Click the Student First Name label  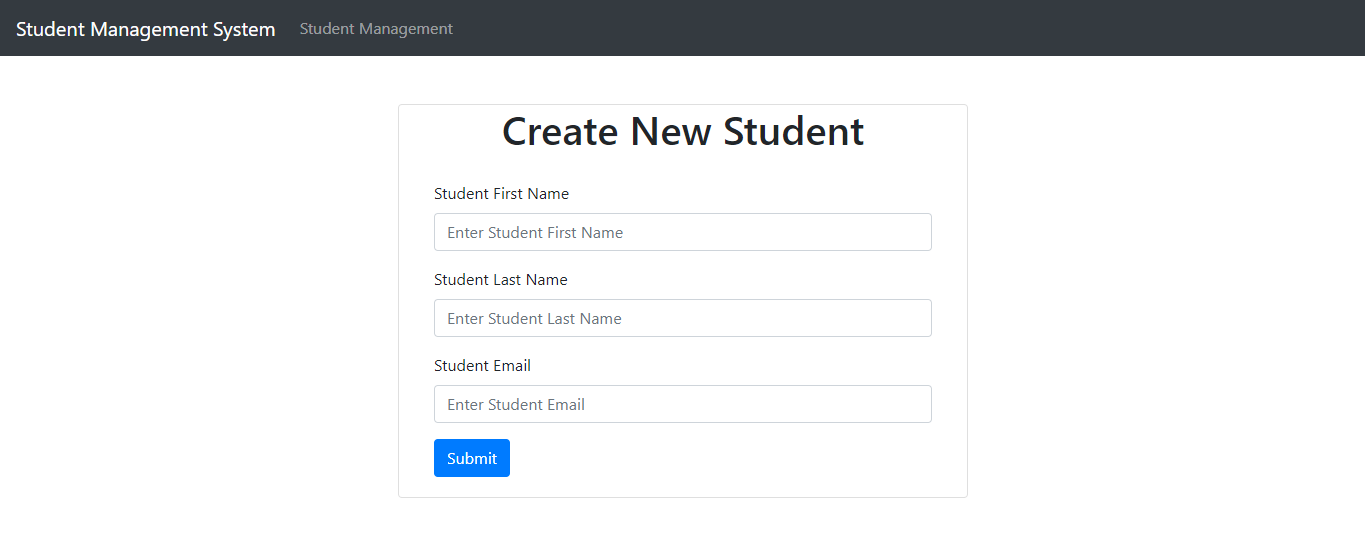pyautogui.click(x=501, y=194)
